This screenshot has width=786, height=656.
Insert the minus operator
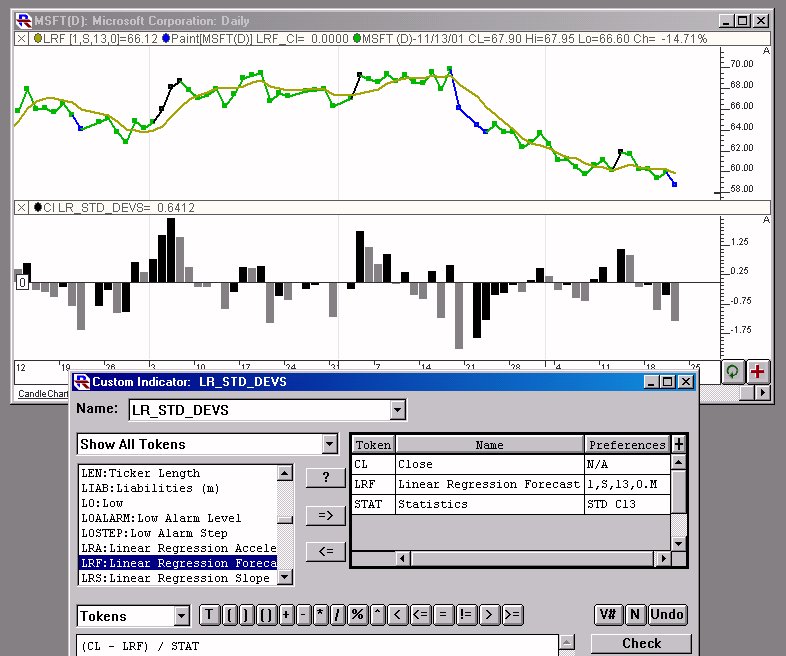(x=303, y=615)
